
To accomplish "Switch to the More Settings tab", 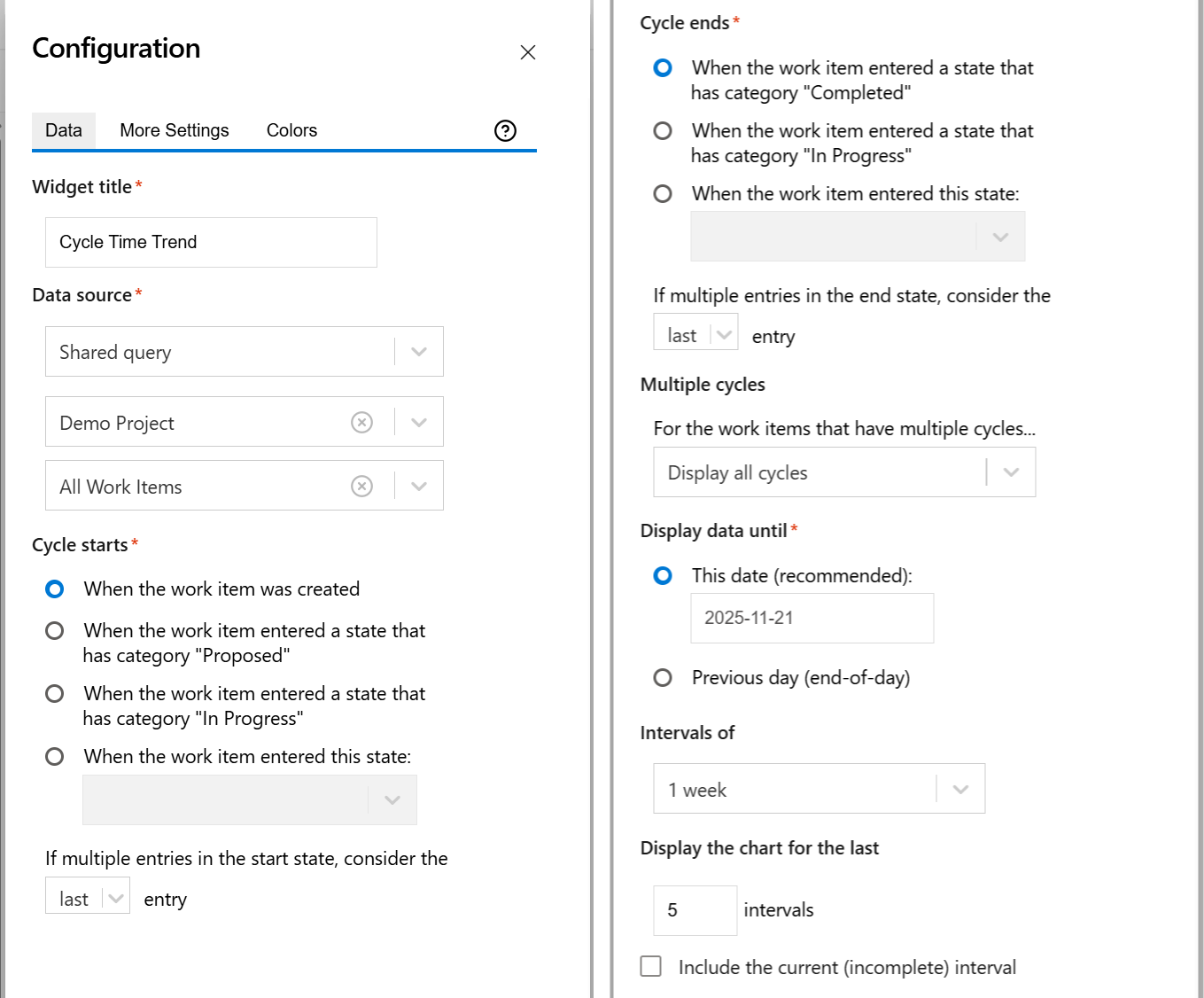I will 174,130.
